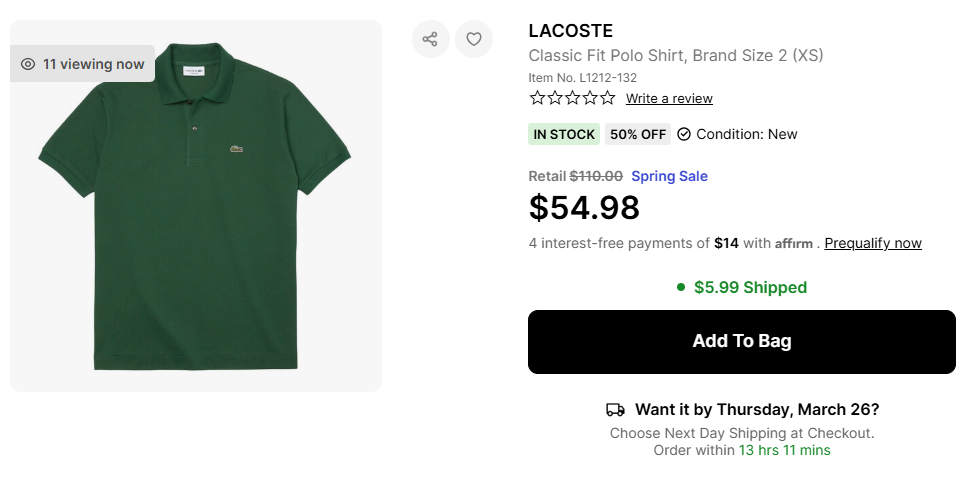This screenshot has height=480, width=965.
Task: Click the Condition checkmark icon
Action: point(684,134)
